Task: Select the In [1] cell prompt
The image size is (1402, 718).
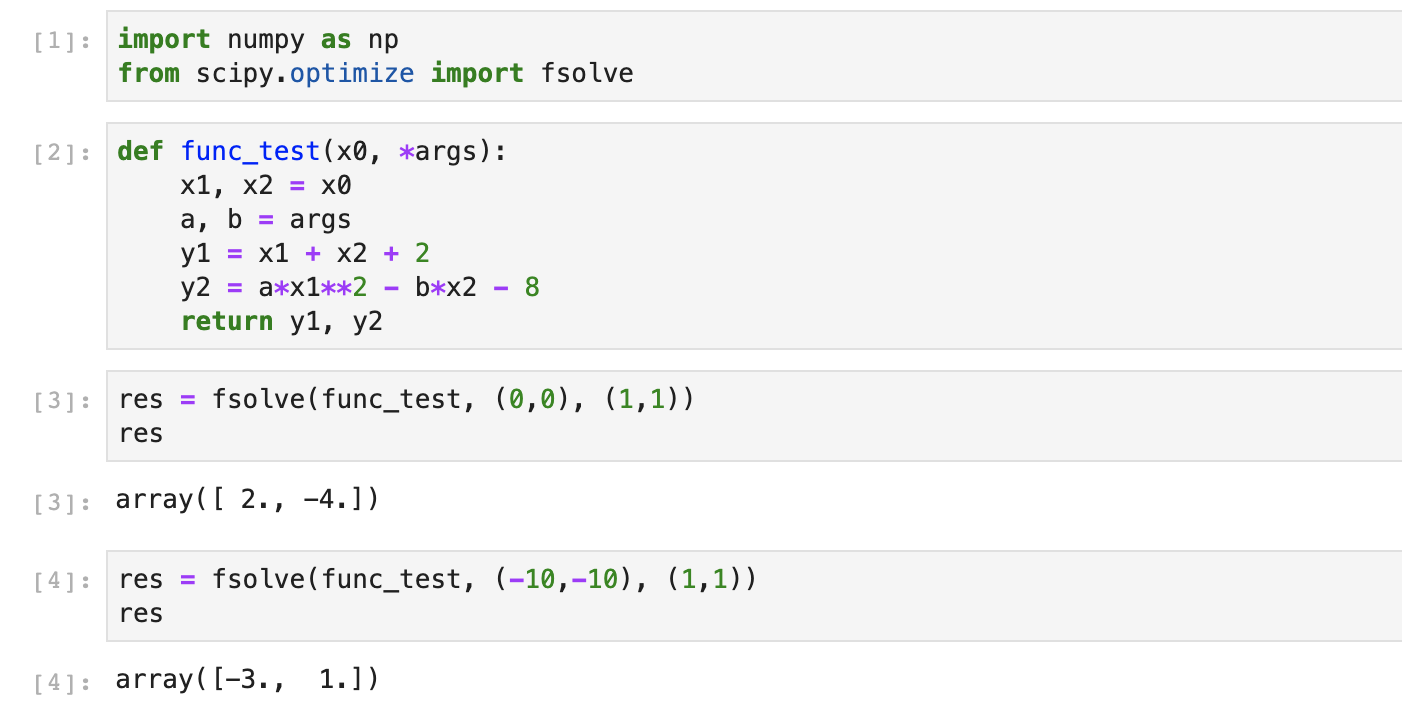Action: click(62, 42)
